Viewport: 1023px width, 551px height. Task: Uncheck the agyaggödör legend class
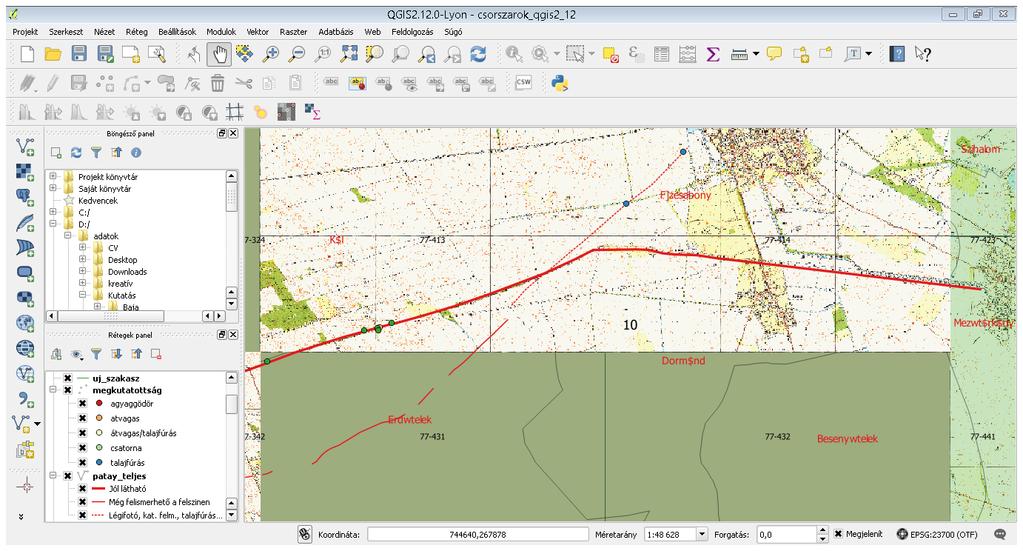tap(82, 404)
